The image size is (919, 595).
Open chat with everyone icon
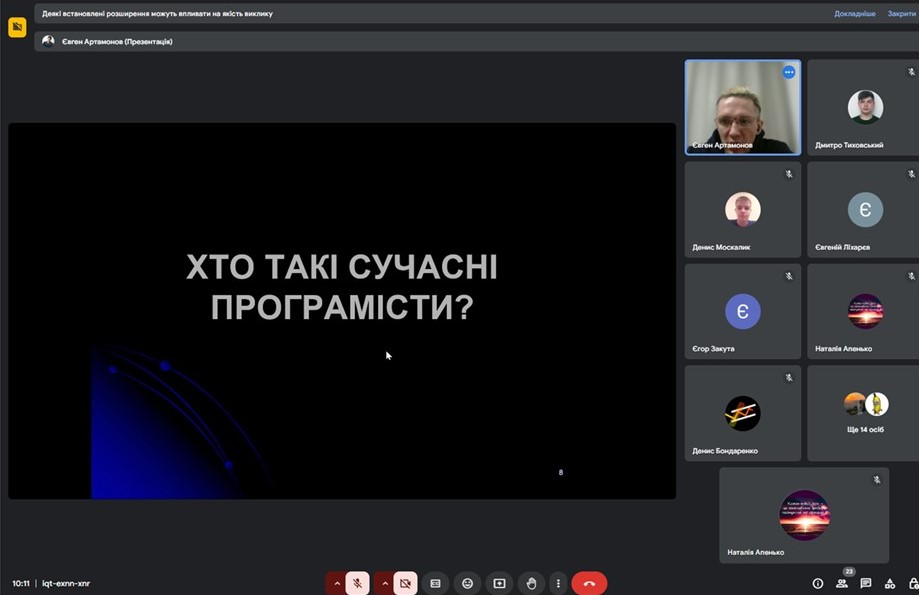866,583
